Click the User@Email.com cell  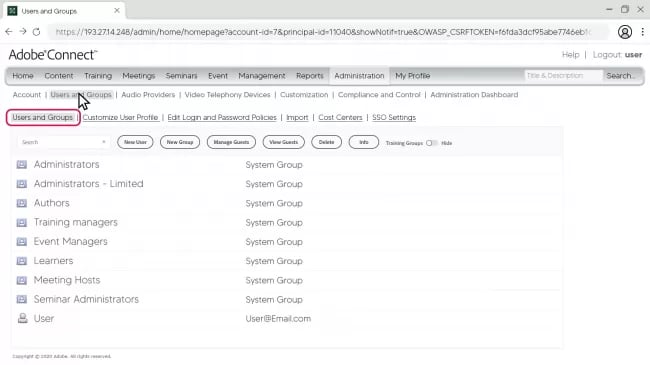click(278, 319)
